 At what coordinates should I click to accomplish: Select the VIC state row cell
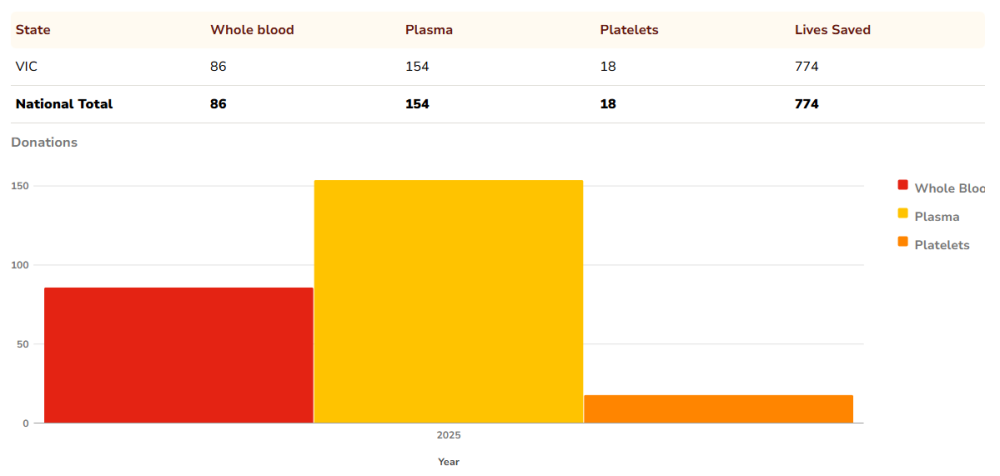point(26,66)
